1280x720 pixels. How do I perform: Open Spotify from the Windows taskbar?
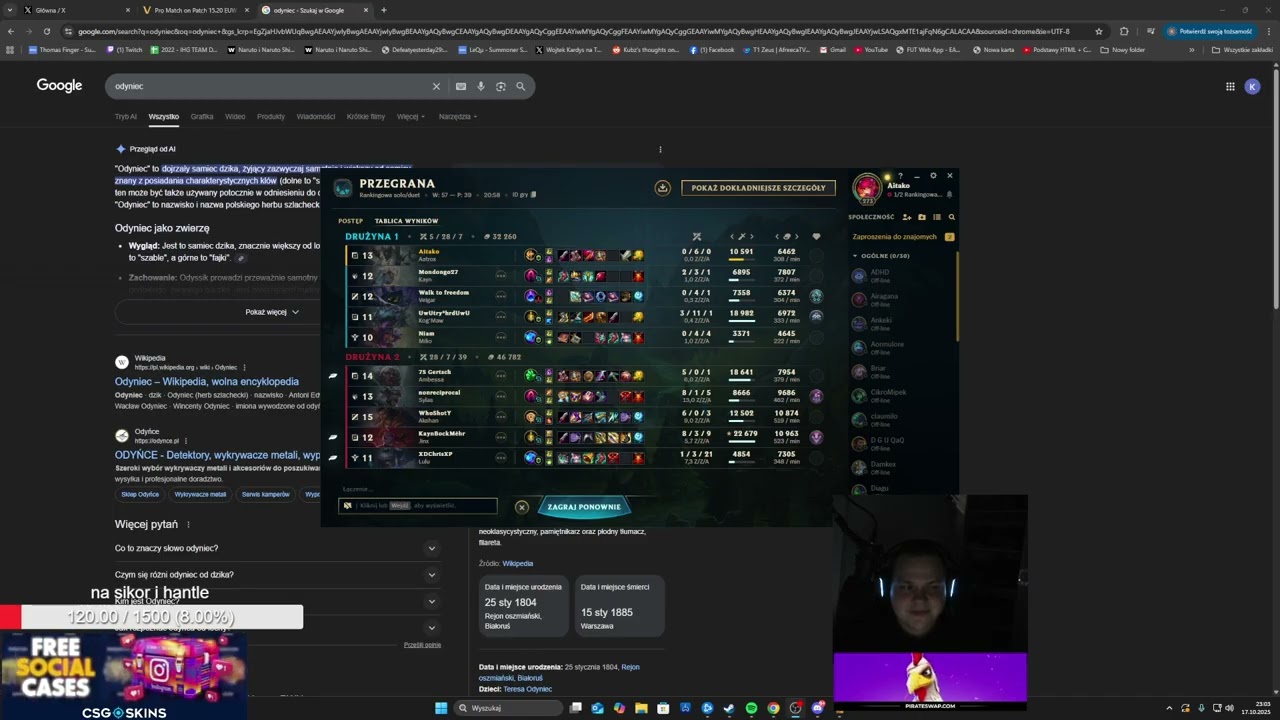point(751,708)
